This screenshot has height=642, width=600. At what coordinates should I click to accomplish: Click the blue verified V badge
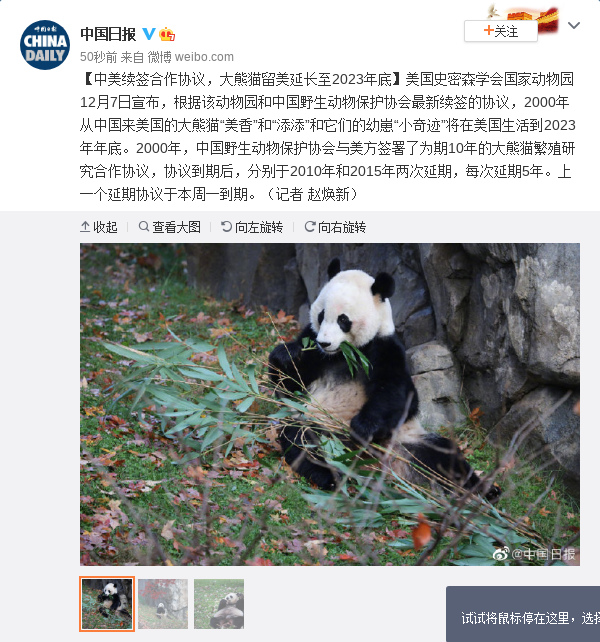(x=149, y=34)
